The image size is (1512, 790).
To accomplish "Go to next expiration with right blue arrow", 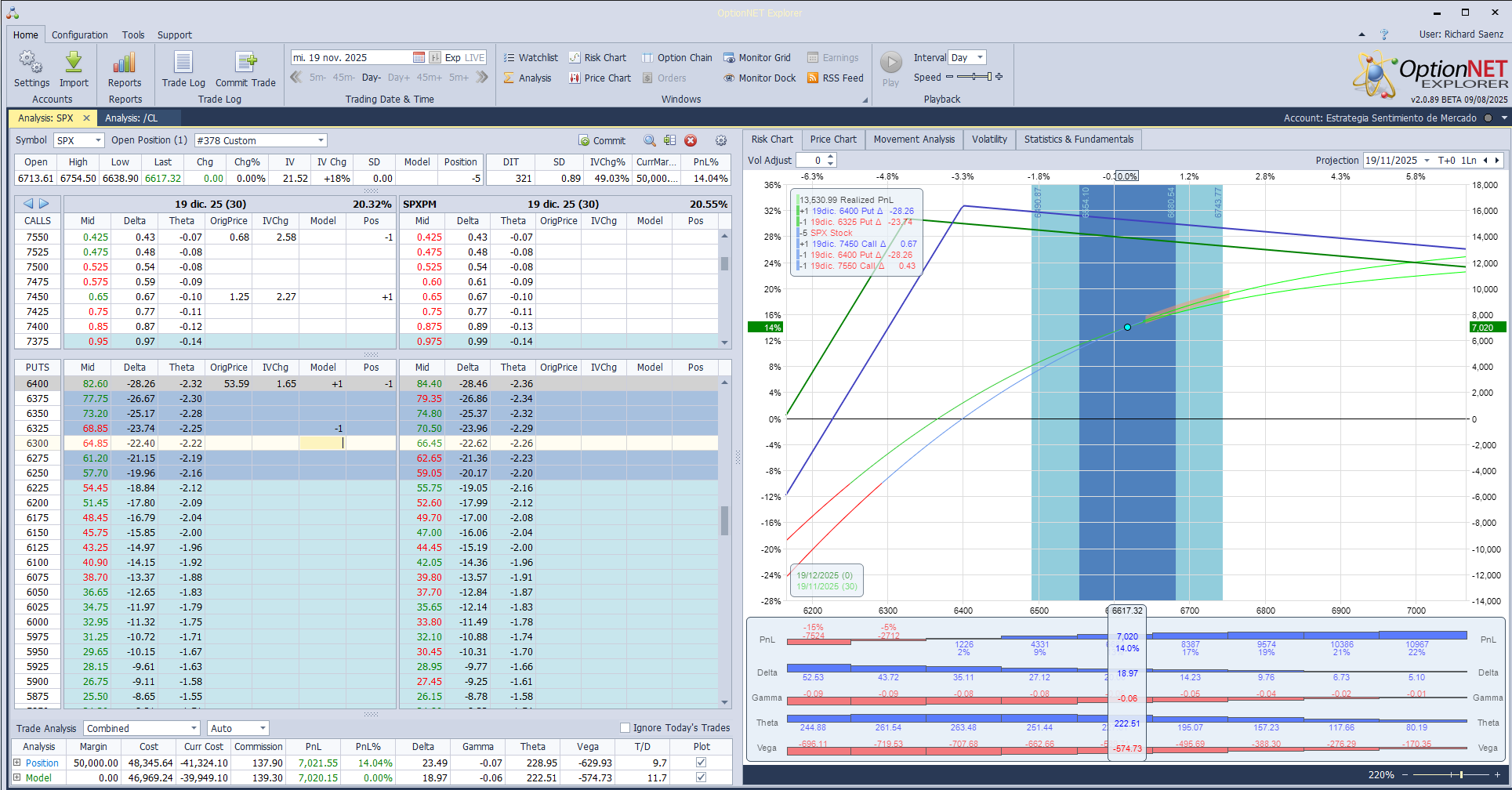I will [x=44, y=203].
